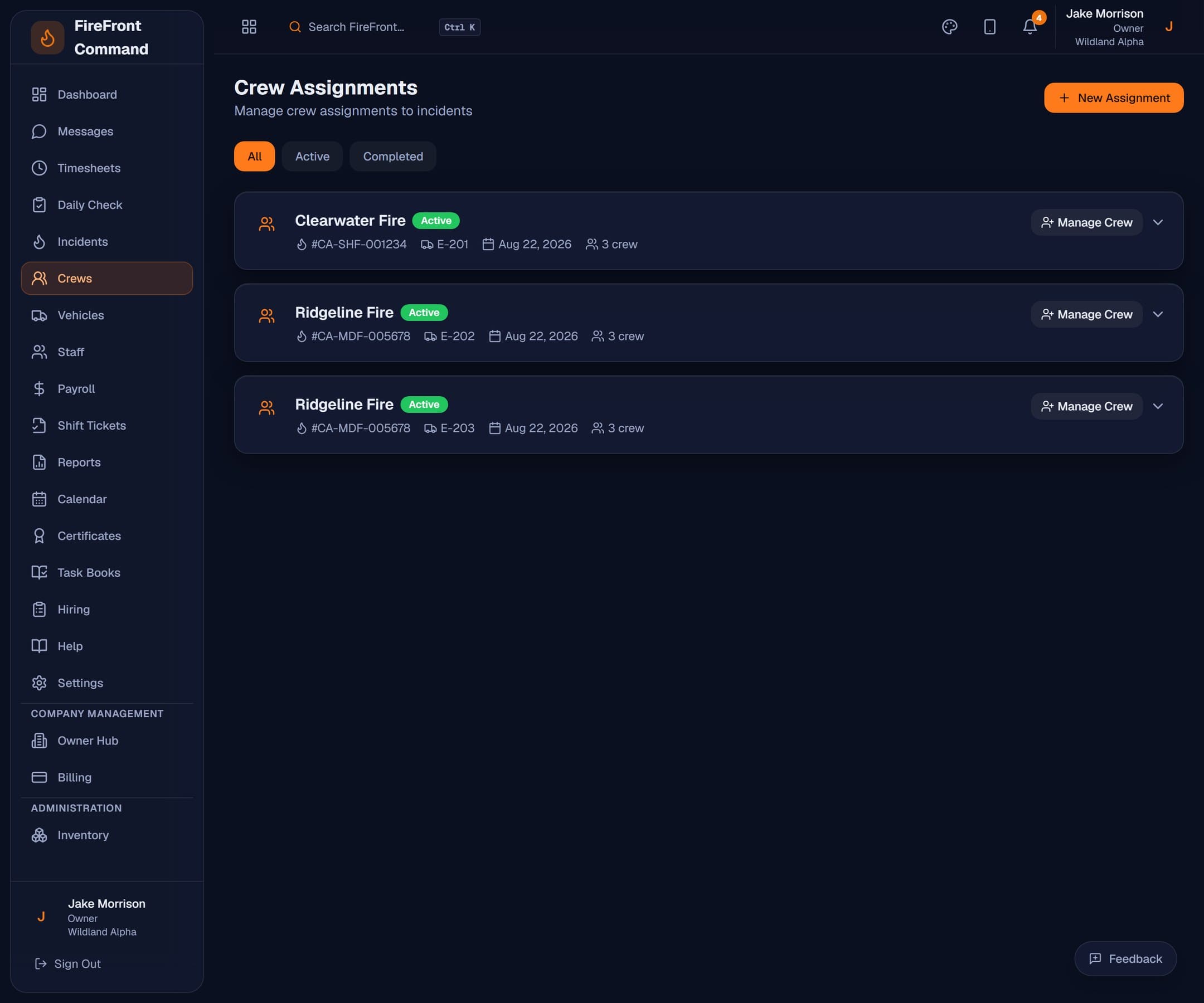
Task: Go to Staff in the sidebar
Action: click(x=106, y=352)
